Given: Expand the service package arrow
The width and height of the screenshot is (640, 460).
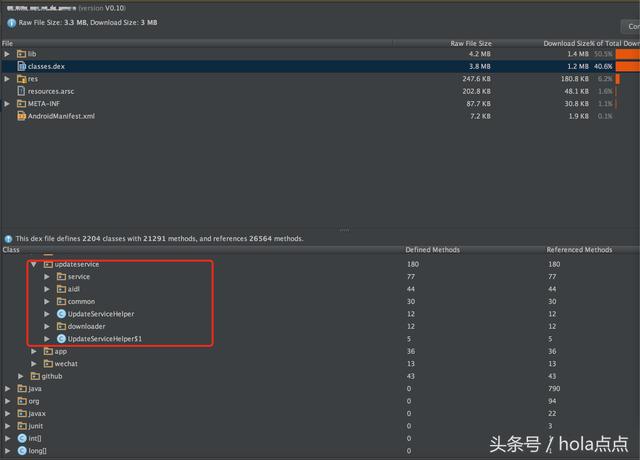Looking at the screenshot, I should point(47,277).
